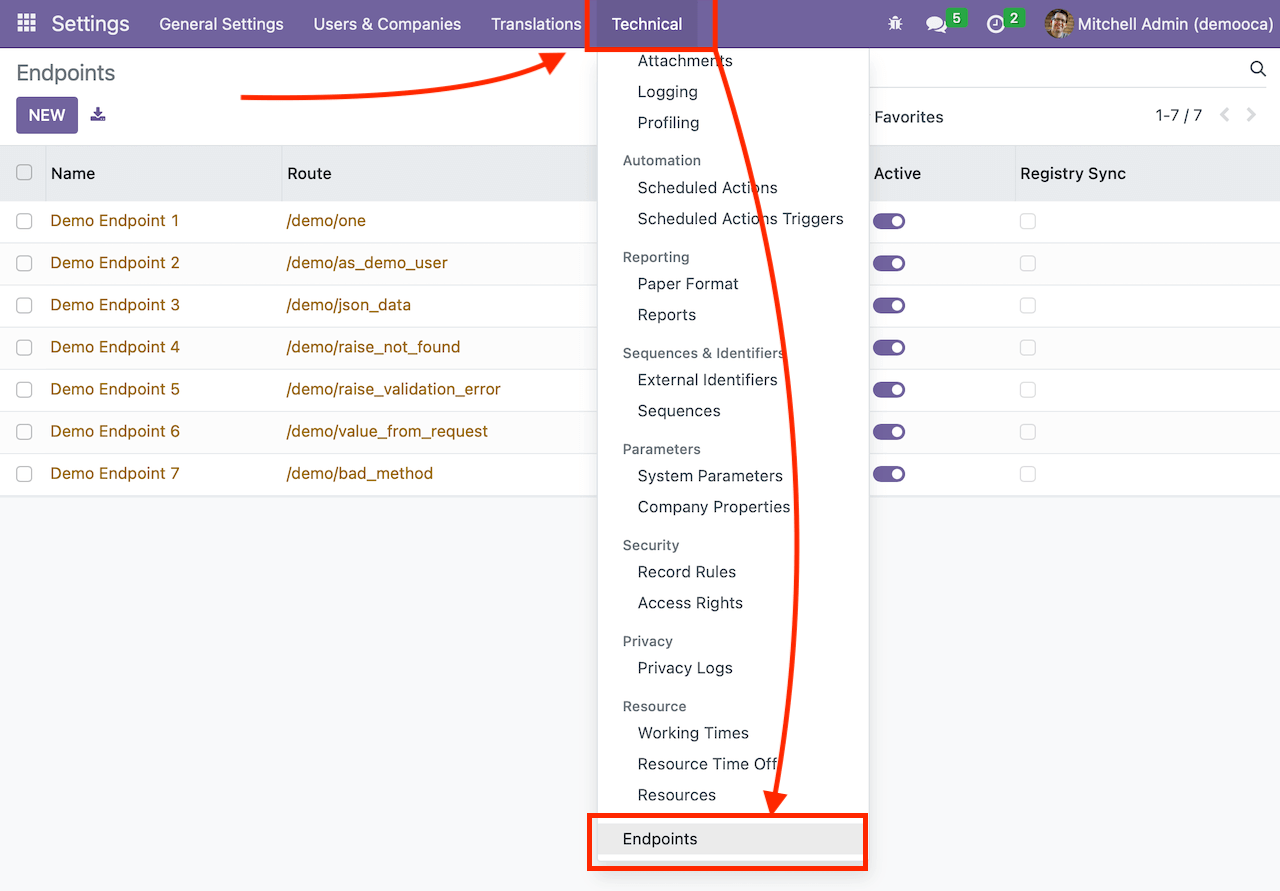Image resolution: width=1280 pixels, height=891 pixels.
Task: Click the export download icon beside NEW
Action: pos(97,114)
